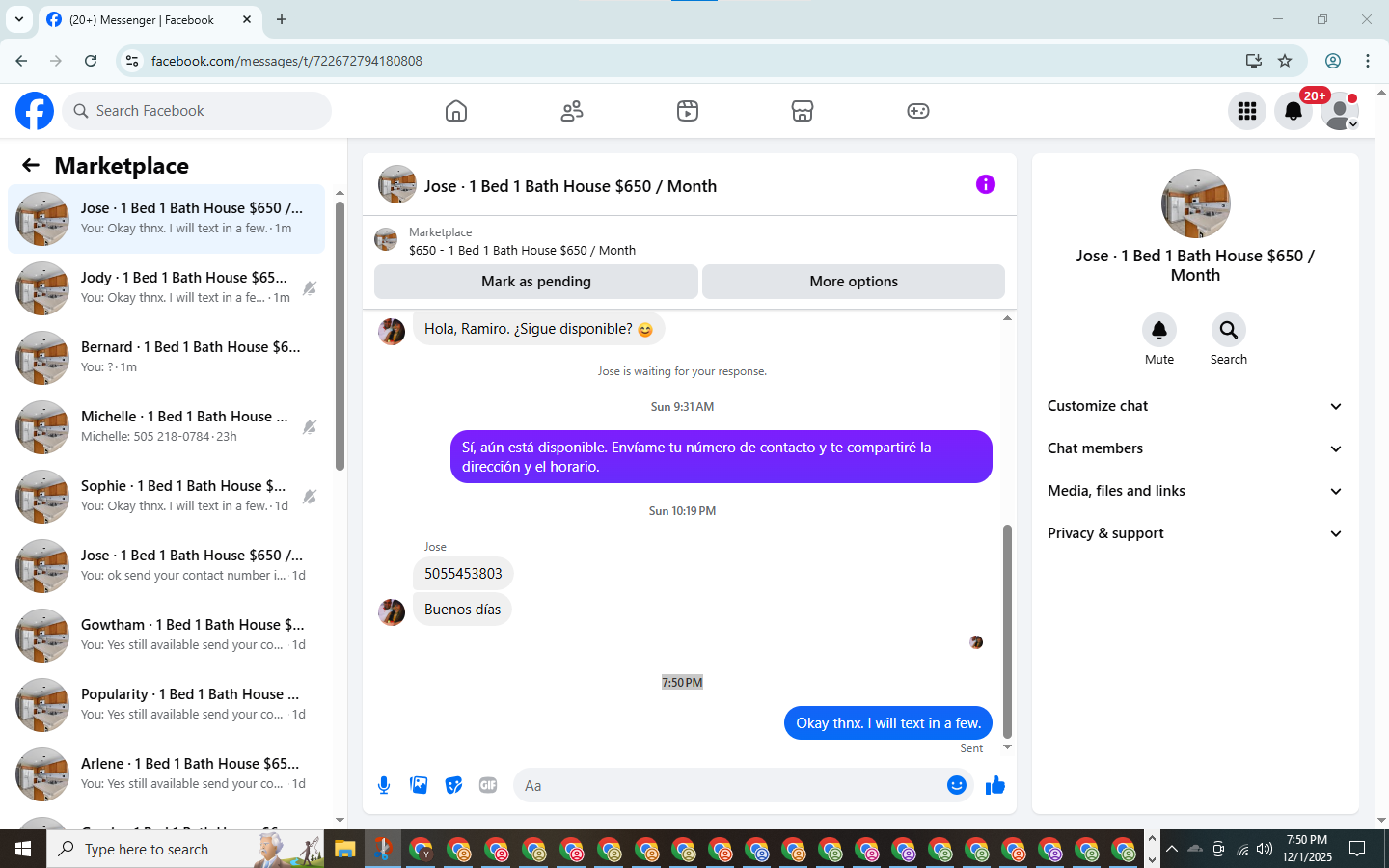Search in conversation magnifier button

(x=1229, y=330)
